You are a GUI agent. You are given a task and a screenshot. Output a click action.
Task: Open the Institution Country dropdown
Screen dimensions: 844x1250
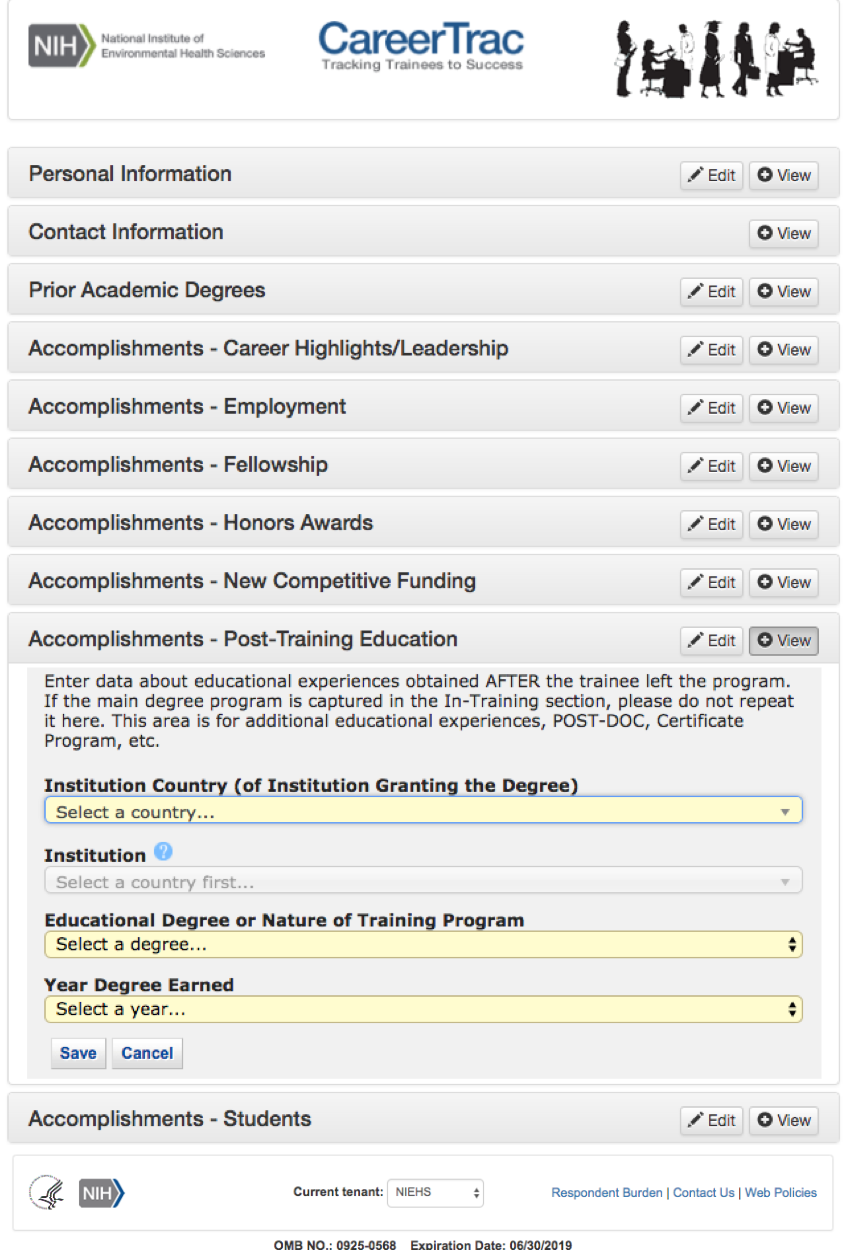click(x=423, y=812)
